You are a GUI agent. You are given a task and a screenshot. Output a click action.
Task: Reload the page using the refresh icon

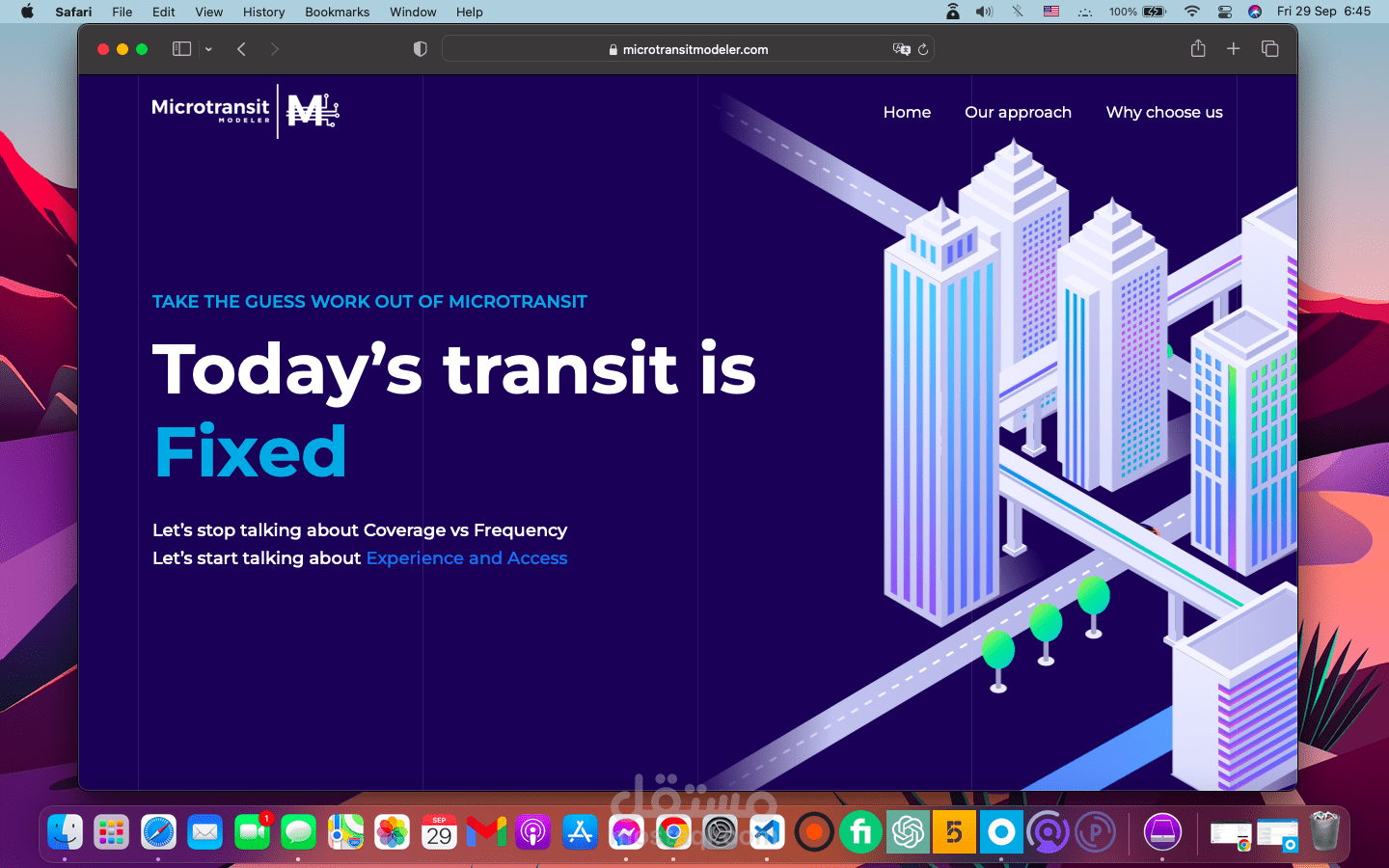pyautogui.click(x=923, y=48)
